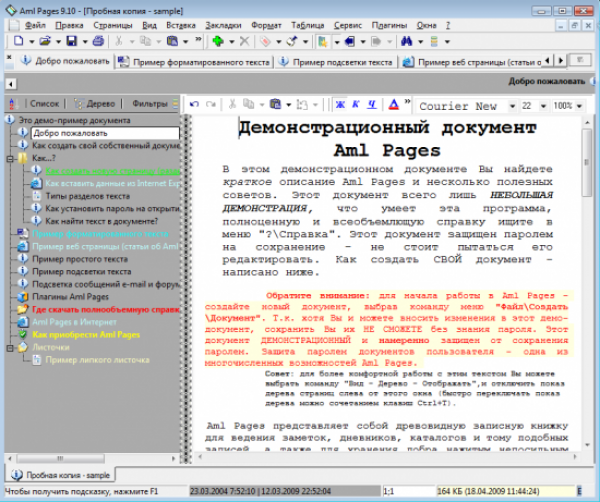Toggle underline formatting with the Ч button
Viewport: 600px width, 502px height.
370,104
